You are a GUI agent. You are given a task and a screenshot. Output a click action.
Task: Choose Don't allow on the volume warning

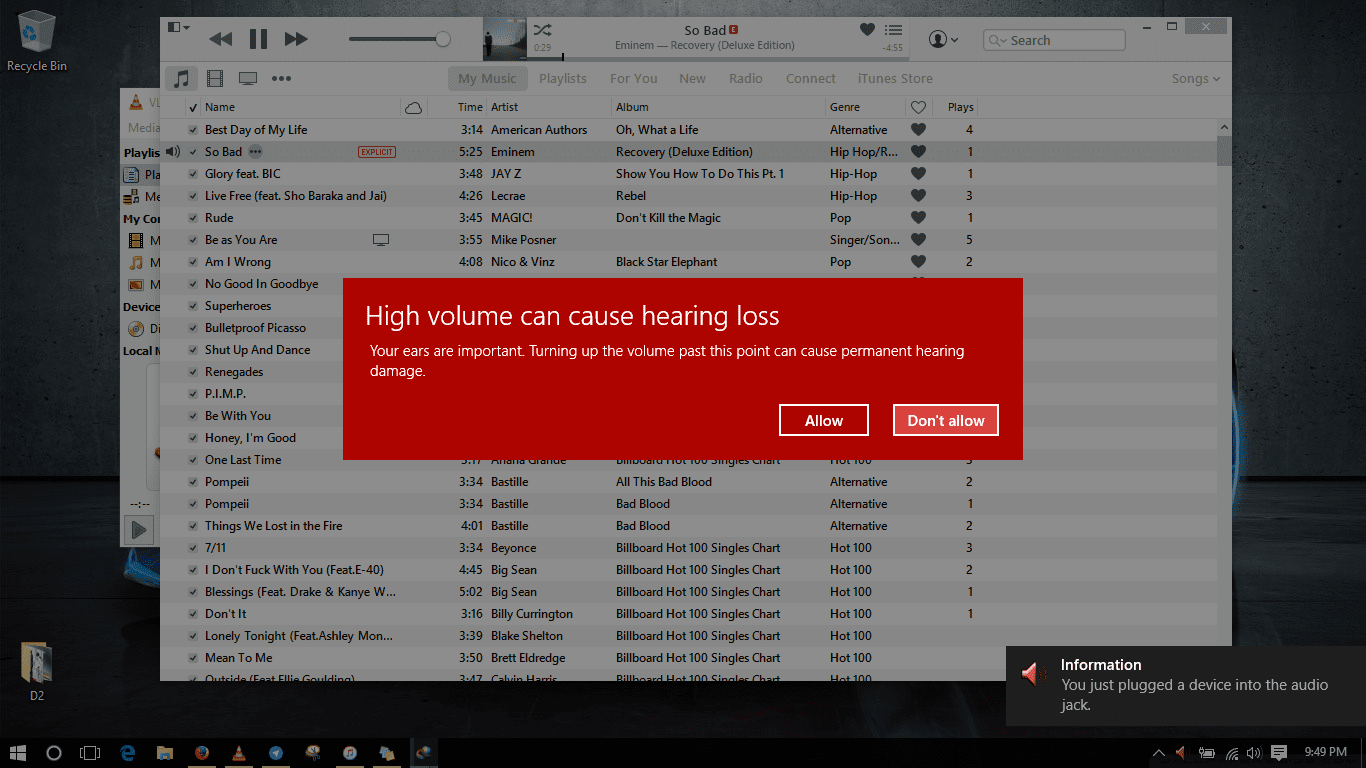[945, 421]
